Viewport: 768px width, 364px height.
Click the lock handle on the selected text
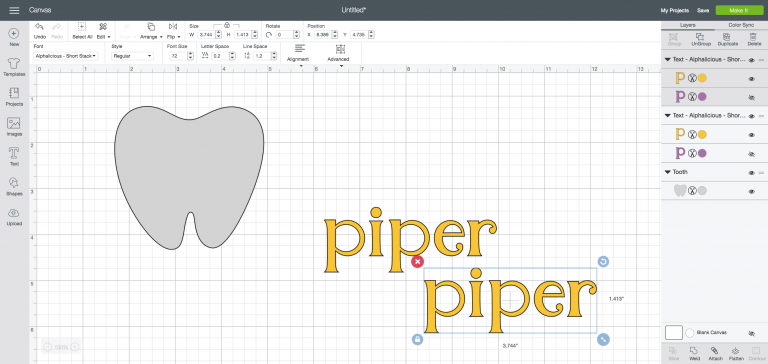tap(417, 339)
